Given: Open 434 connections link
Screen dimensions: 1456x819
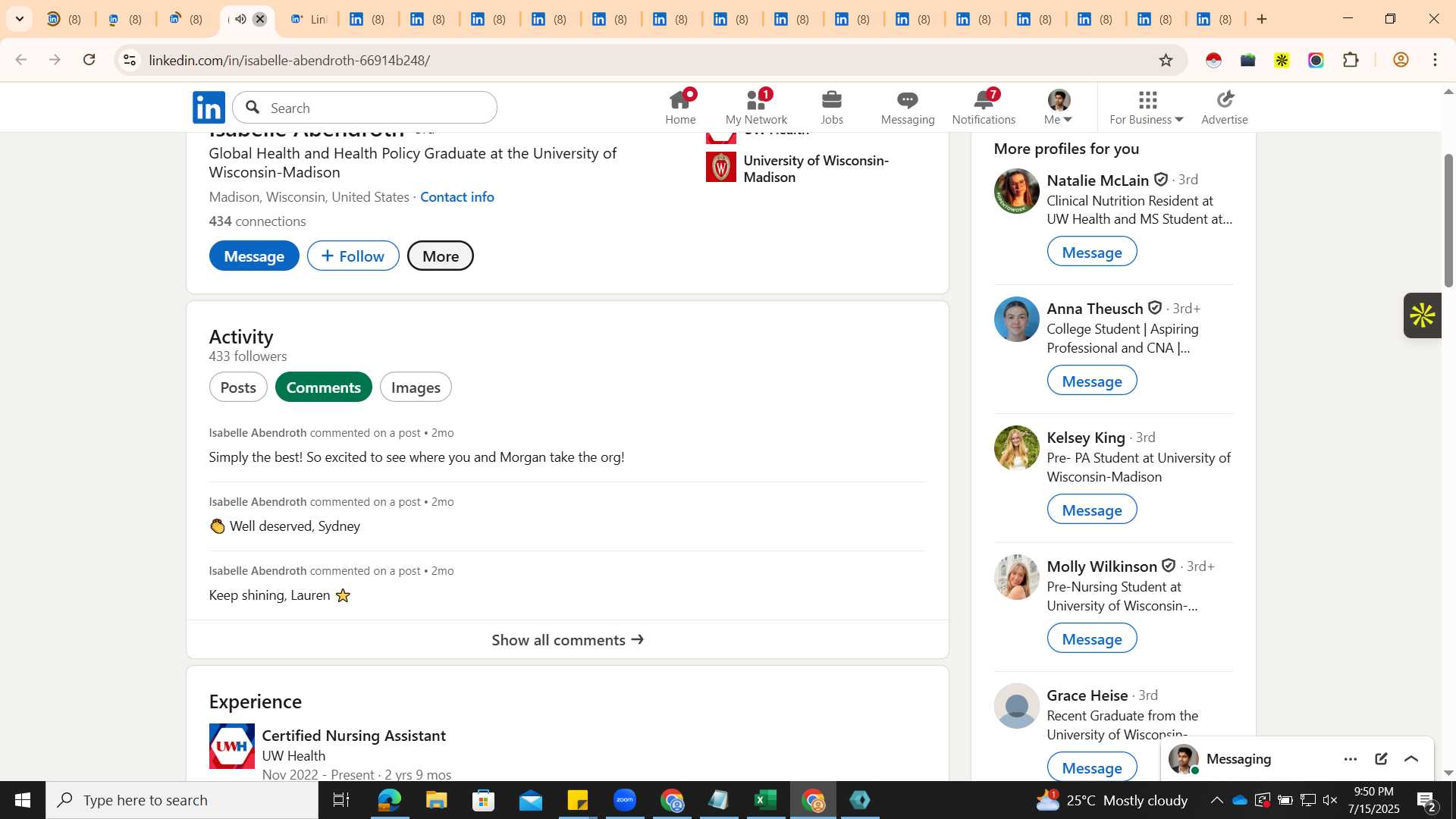Looking at the screenshot, I should pos(257,221).
